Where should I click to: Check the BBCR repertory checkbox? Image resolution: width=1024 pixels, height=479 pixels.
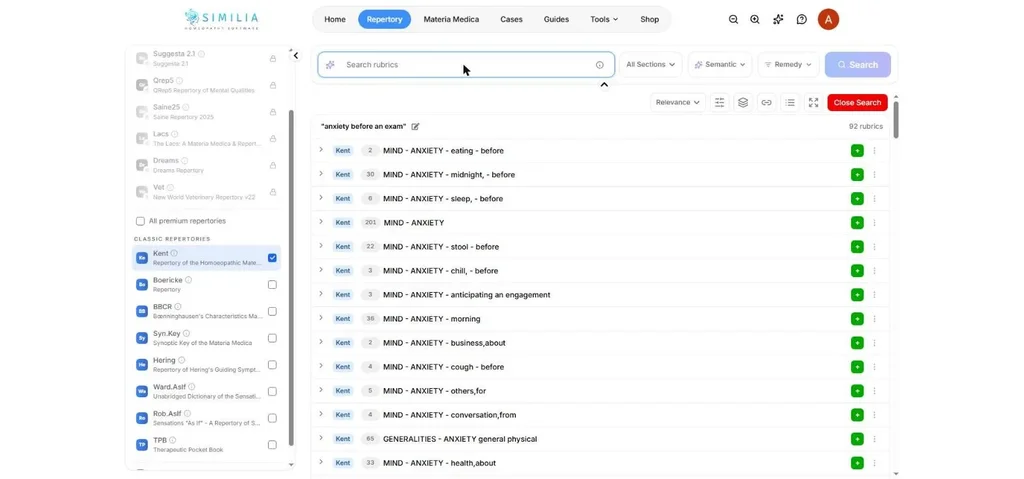pos(272,312)
